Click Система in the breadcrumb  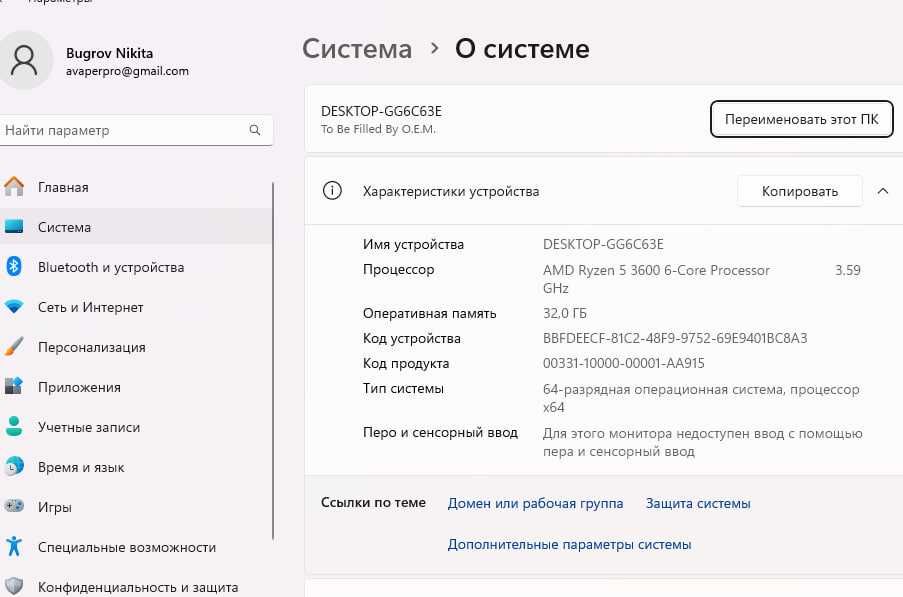coord(357,49)
